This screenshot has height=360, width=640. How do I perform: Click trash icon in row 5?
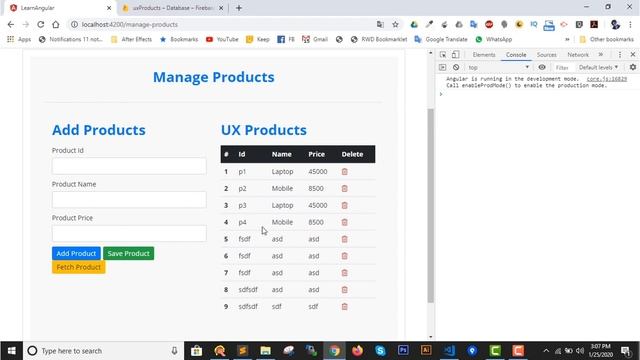coord(344,239)
